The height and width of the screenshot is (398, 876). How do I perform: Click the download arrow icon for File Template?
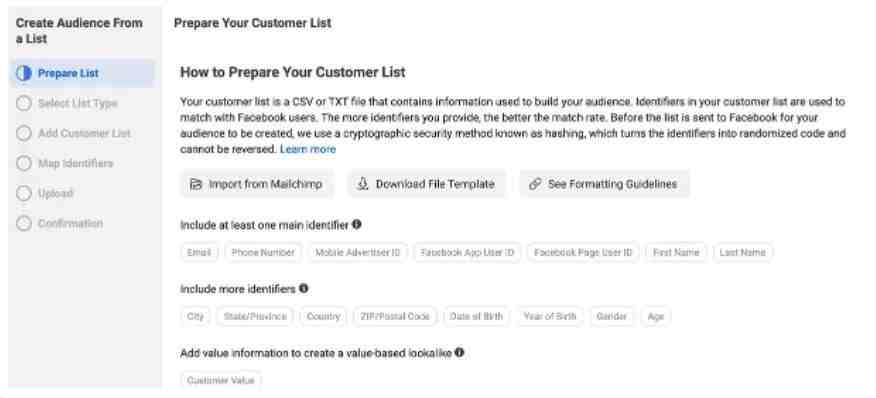point(363,184)
